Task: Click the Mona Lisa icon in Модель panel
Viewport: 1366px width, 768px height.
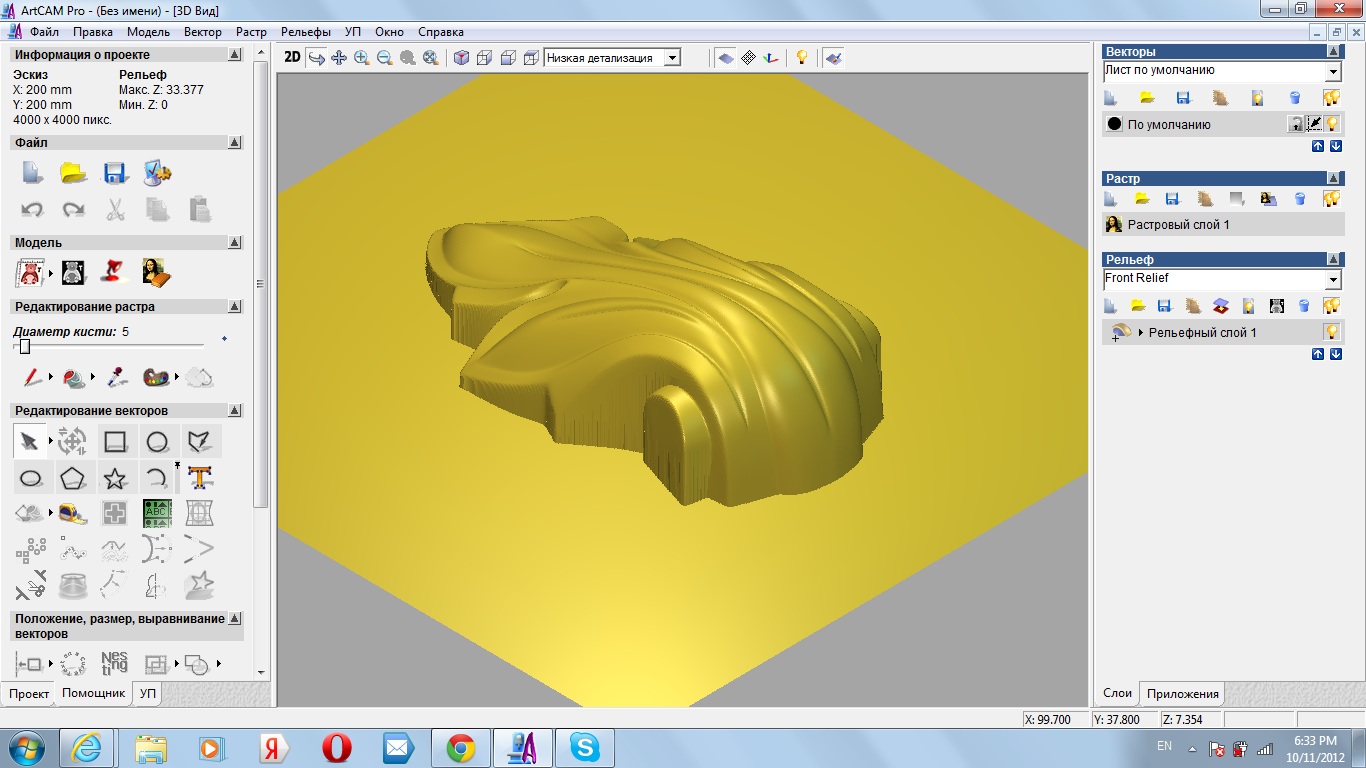Action: click(x=156, y=272)
